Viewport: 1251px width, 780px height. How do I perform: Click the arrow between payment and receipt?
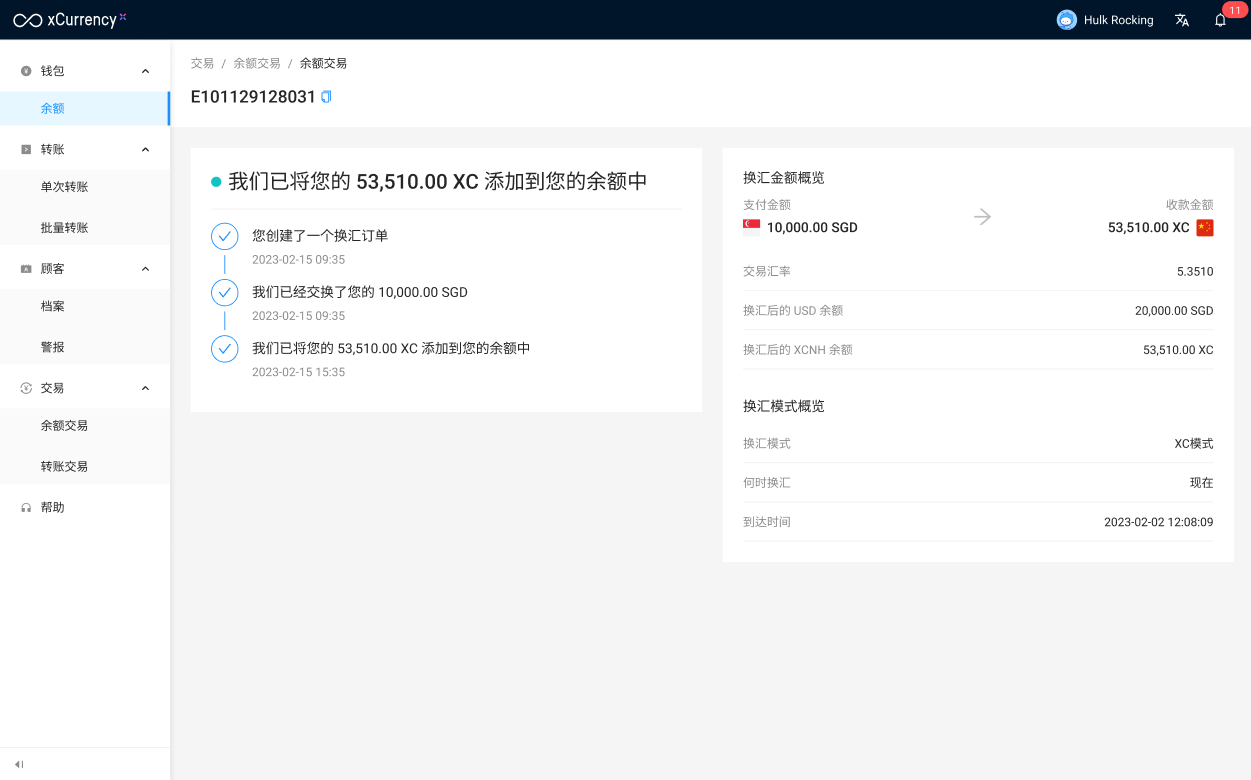click(983, 217)
